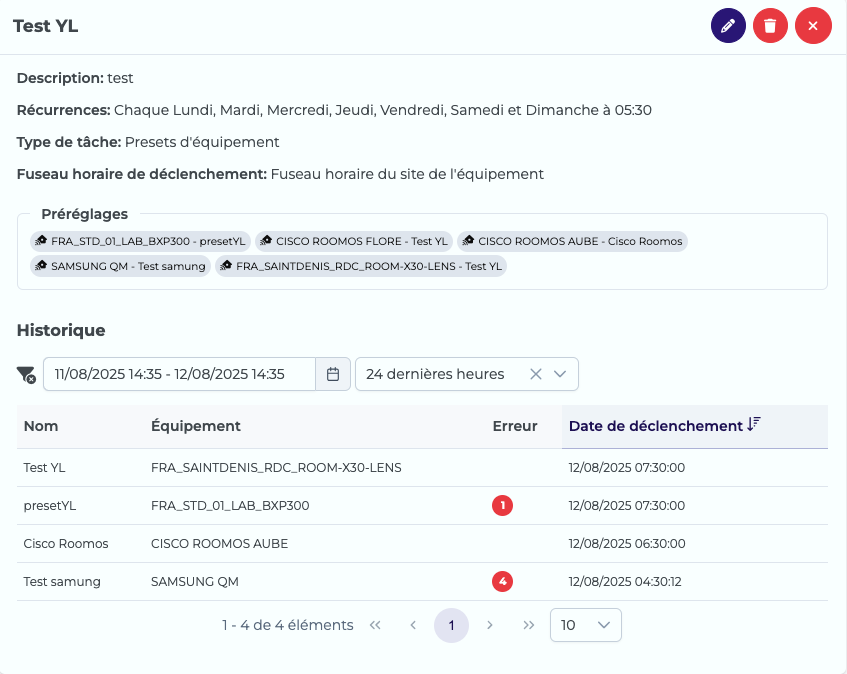Click the 1 - 4 de 4 éléments text
This screenshot has height=674, width=847.
click(287, 625)
